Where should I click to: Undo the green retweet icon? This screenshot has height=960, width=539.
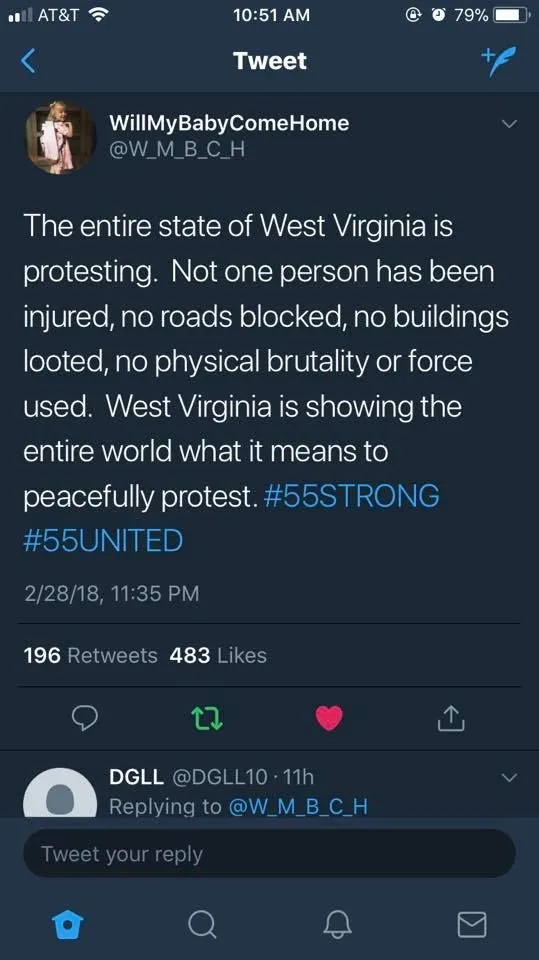coord(207,718)
